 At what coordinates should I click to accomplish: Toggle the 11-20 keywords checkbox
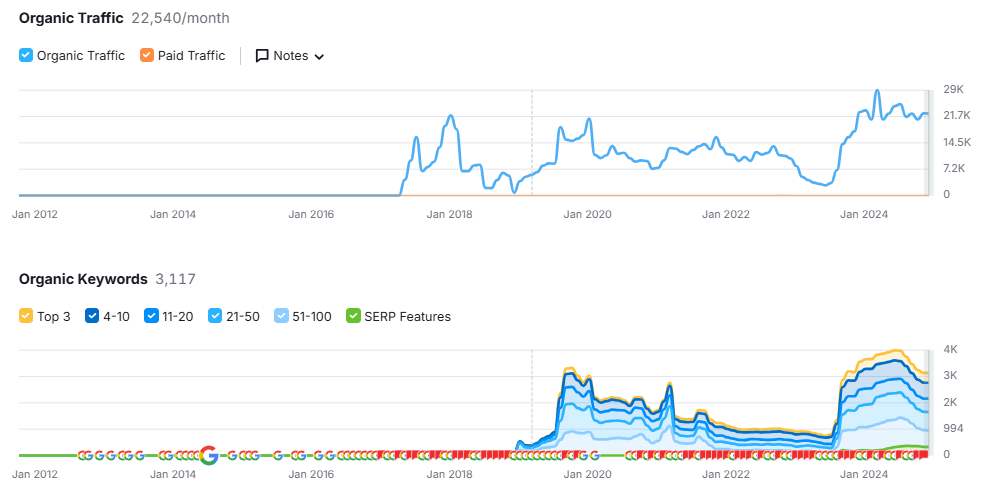tap(152, 317)
